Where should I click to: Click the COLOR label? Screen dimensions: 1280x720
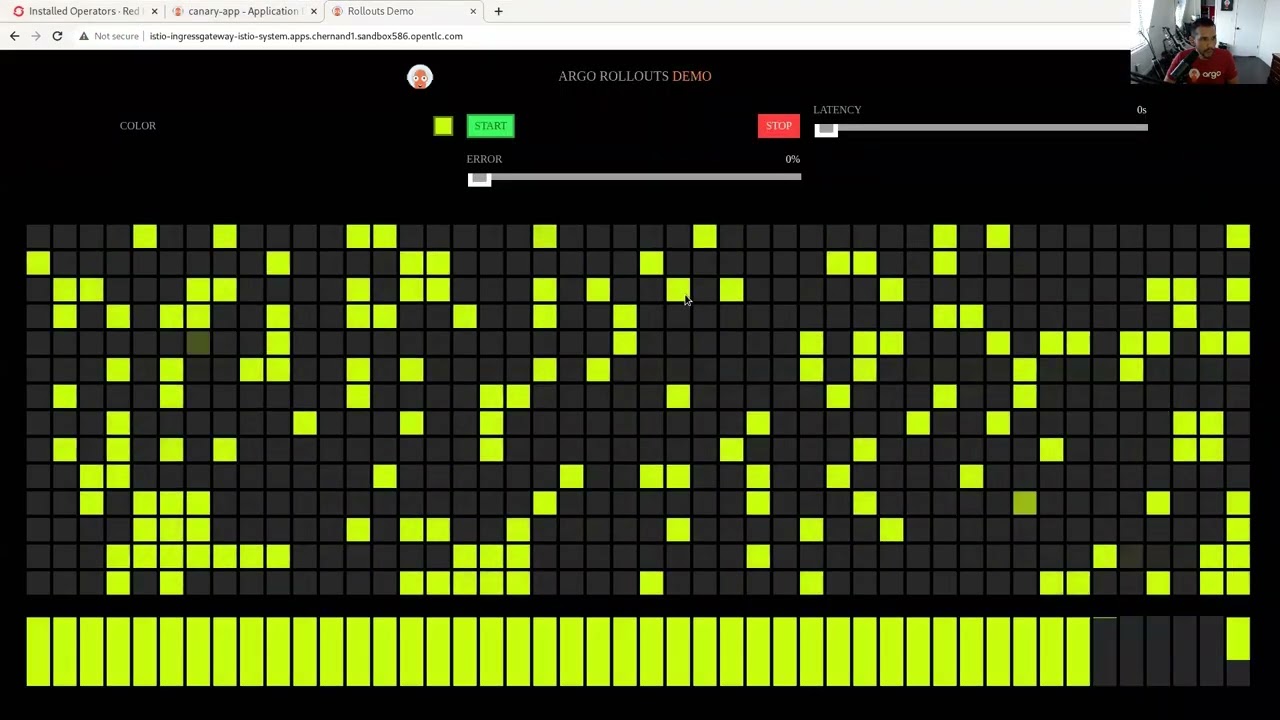138,126
